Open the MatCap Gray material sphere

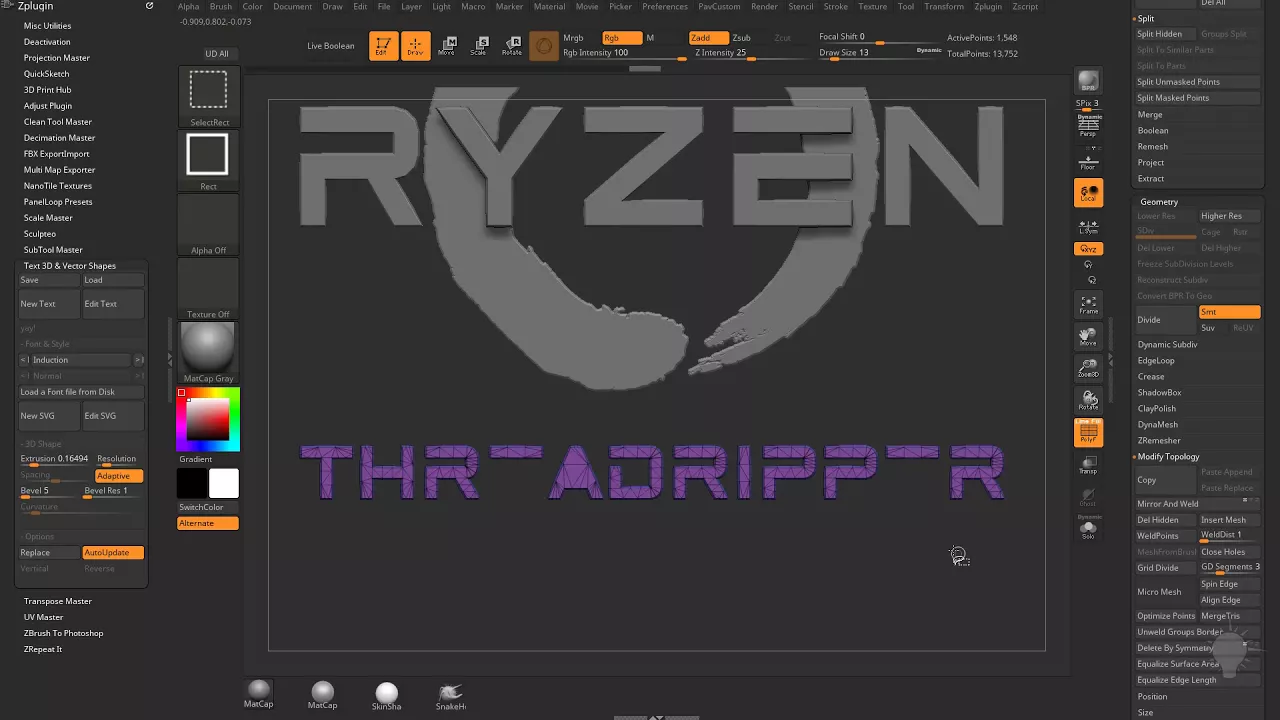tap(208, 352)
